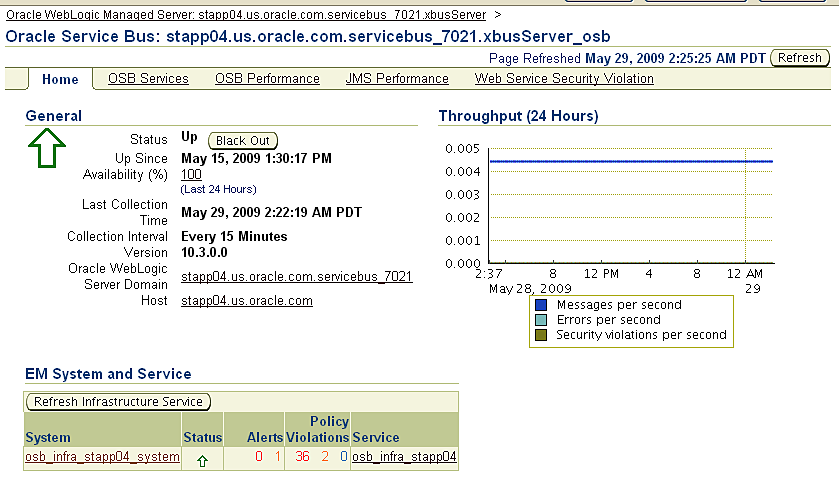Image resolution: width=839 pixels, height=478 pixels.
Task: Click the Every 15 Minutes interval text
Action: (234, 237)
